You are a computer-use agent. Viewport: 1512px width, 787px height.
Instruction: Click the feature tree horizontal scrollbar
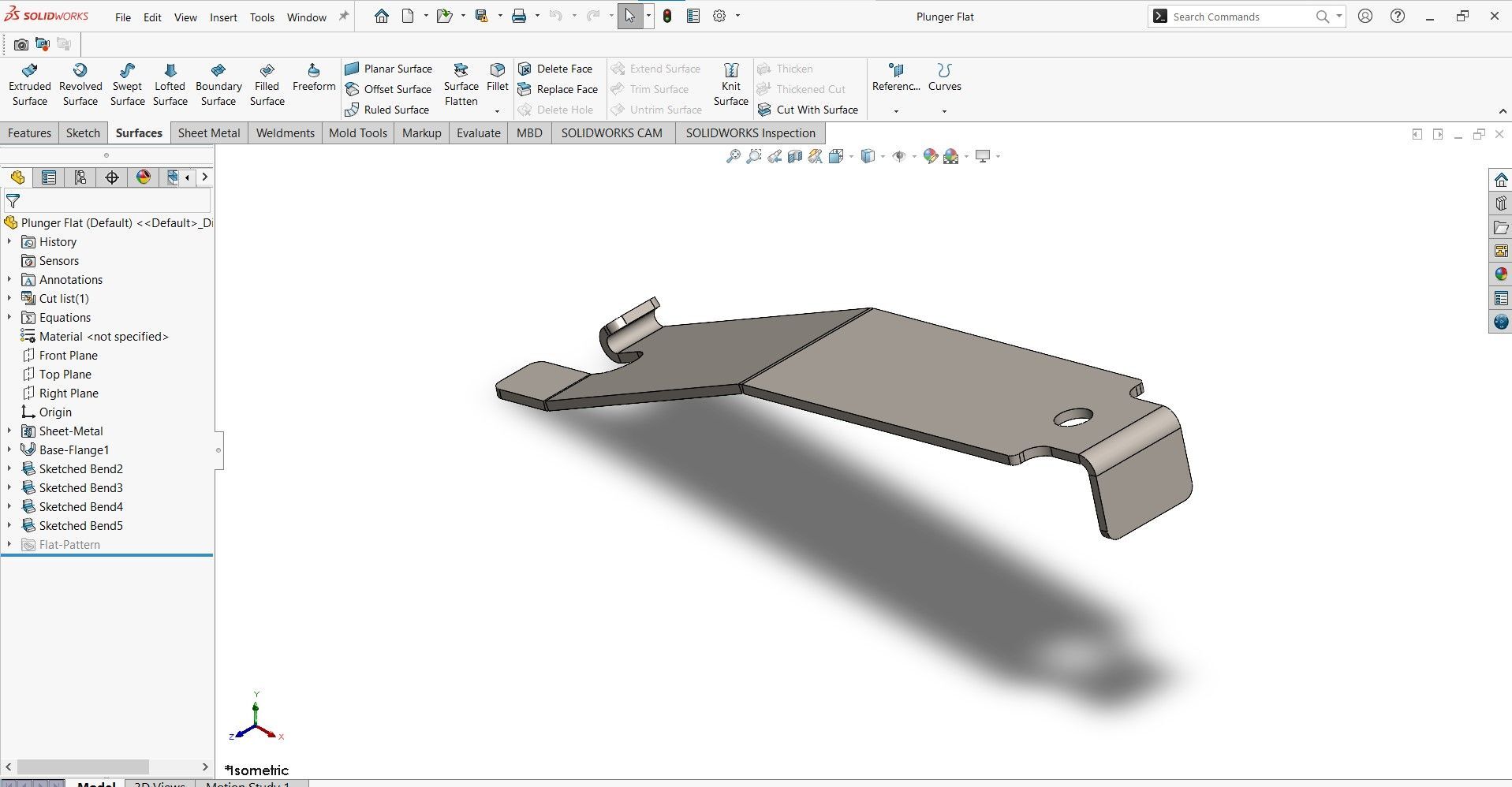point(83,766)
